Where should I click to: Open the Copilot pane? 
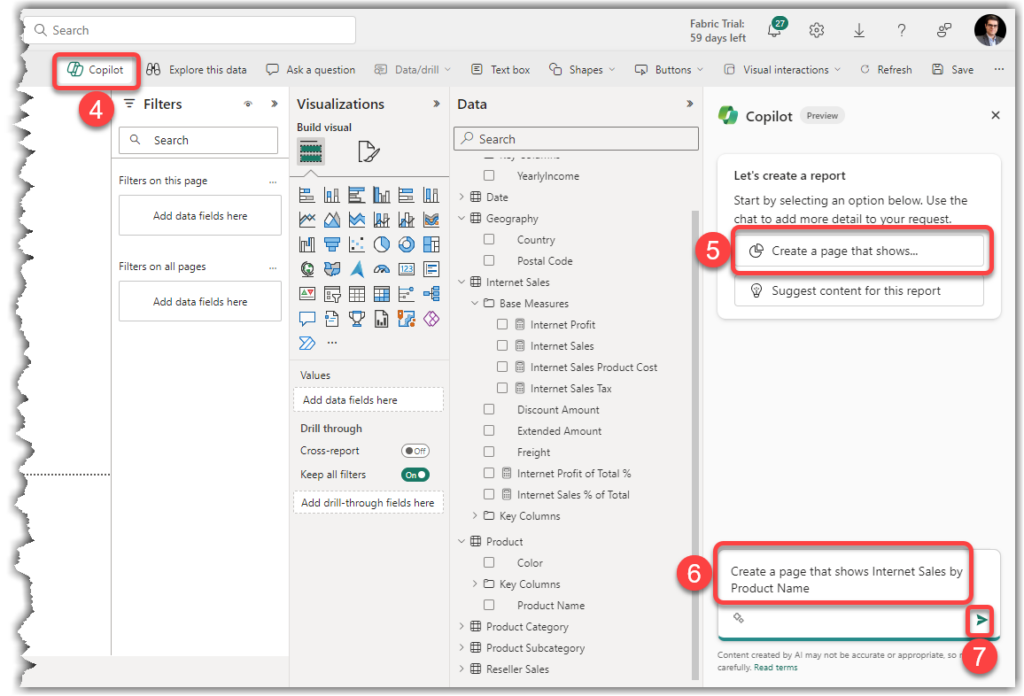pyautogui.click(x=95, y=69)
